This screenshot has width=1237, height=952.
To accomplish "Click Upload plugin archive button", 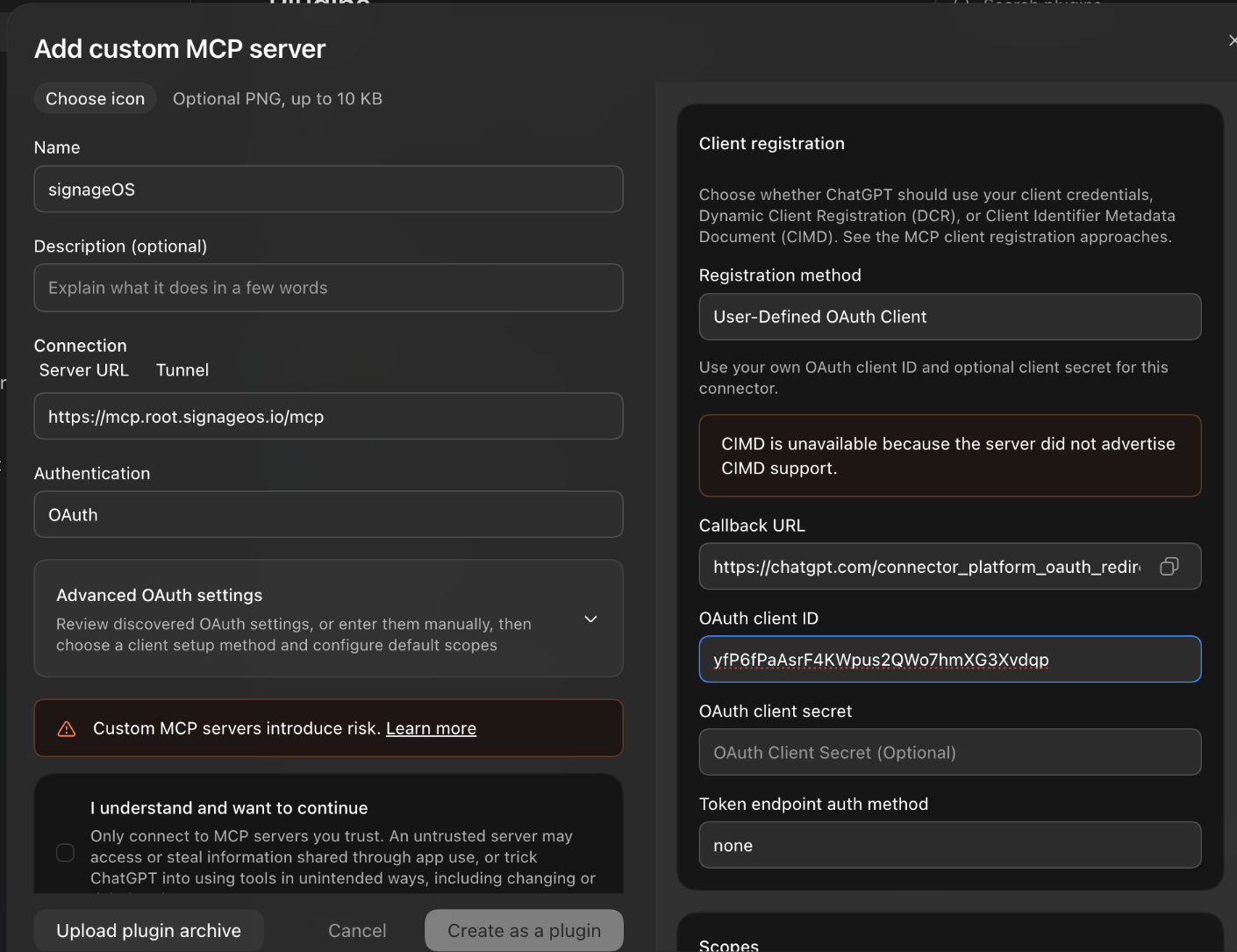I will click(149, 930).
